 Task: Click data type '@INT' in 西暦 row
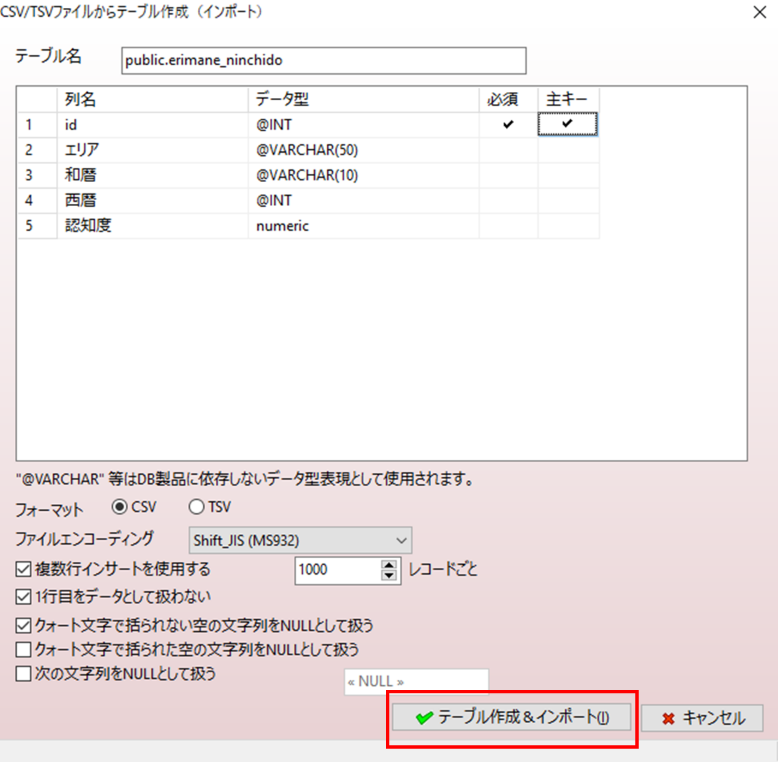tap(363, 200)
